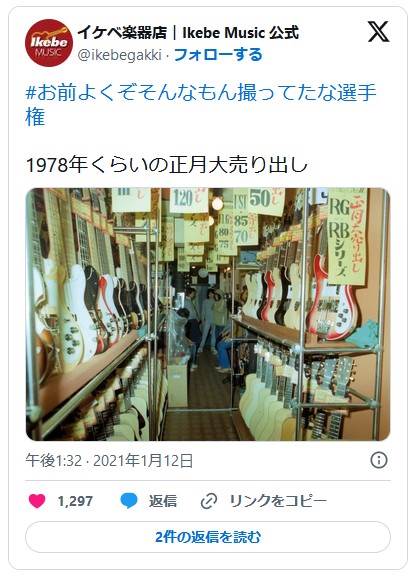
Task: Click the 1,297 likes count
Action: (x=75, y=501)
